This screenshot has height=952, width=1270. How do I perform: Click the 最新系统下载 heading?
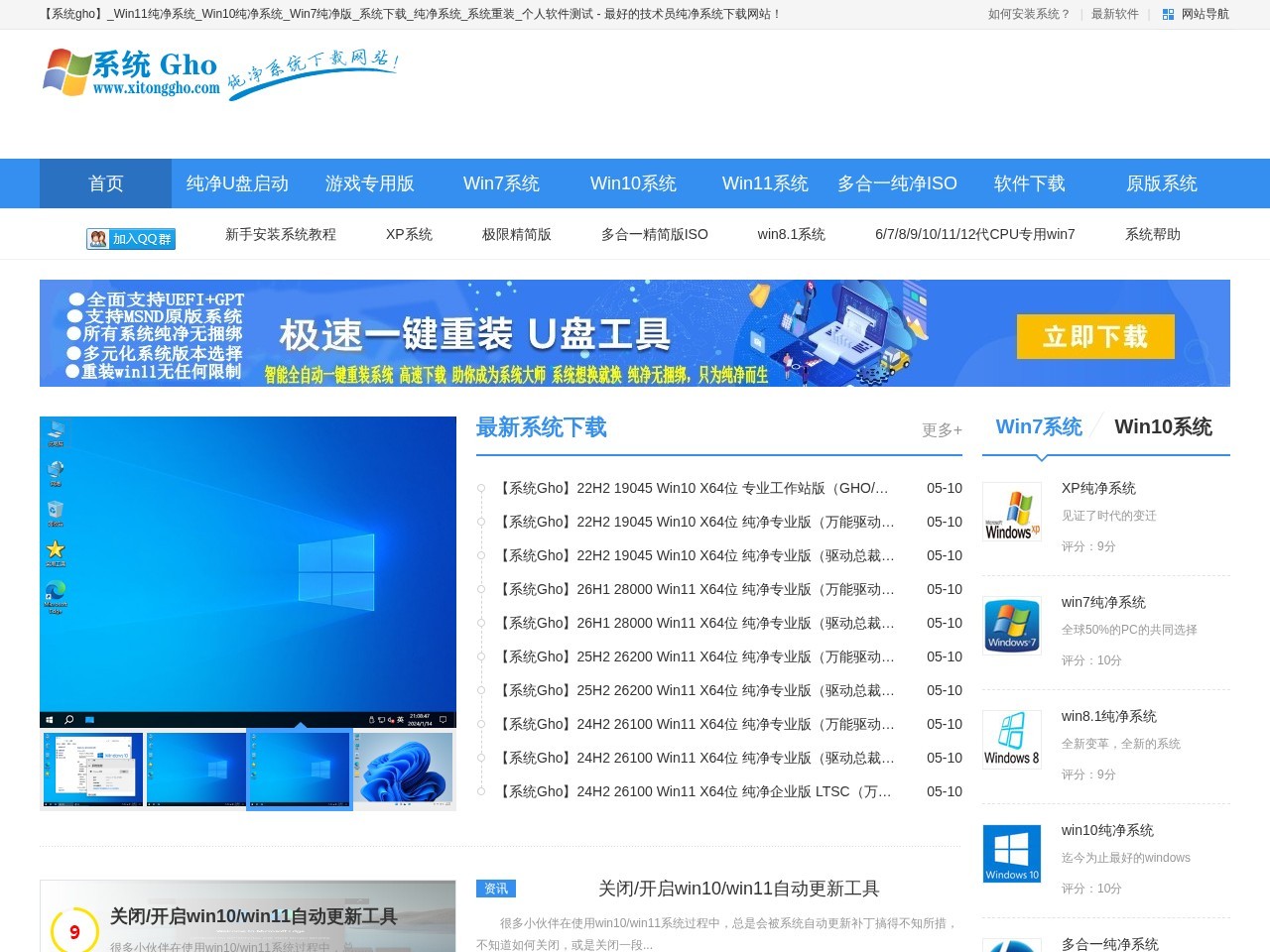click(542, 427)
